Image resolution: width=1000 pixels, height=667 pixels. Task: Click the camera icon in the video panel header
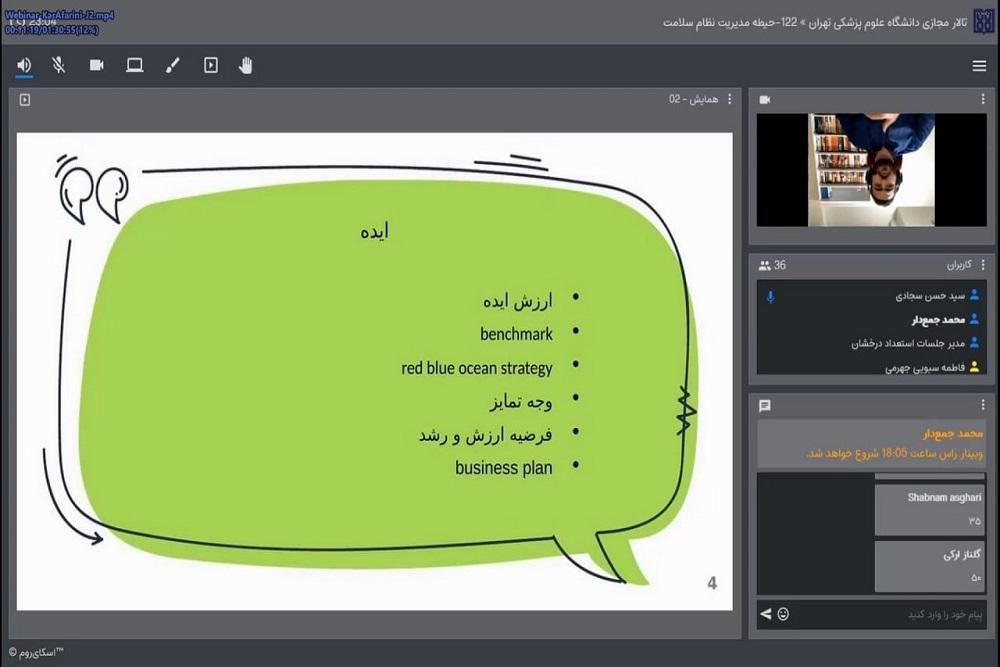pos(765,99)
